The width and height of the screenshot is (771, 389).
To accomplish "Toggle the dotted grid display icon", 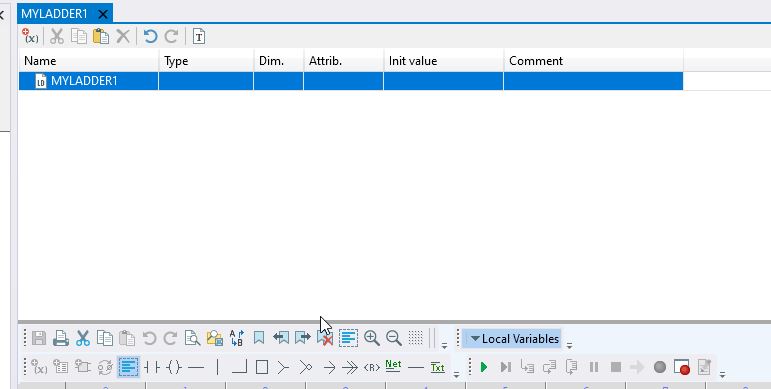I will pyautogui.click(x=415, y=337).
